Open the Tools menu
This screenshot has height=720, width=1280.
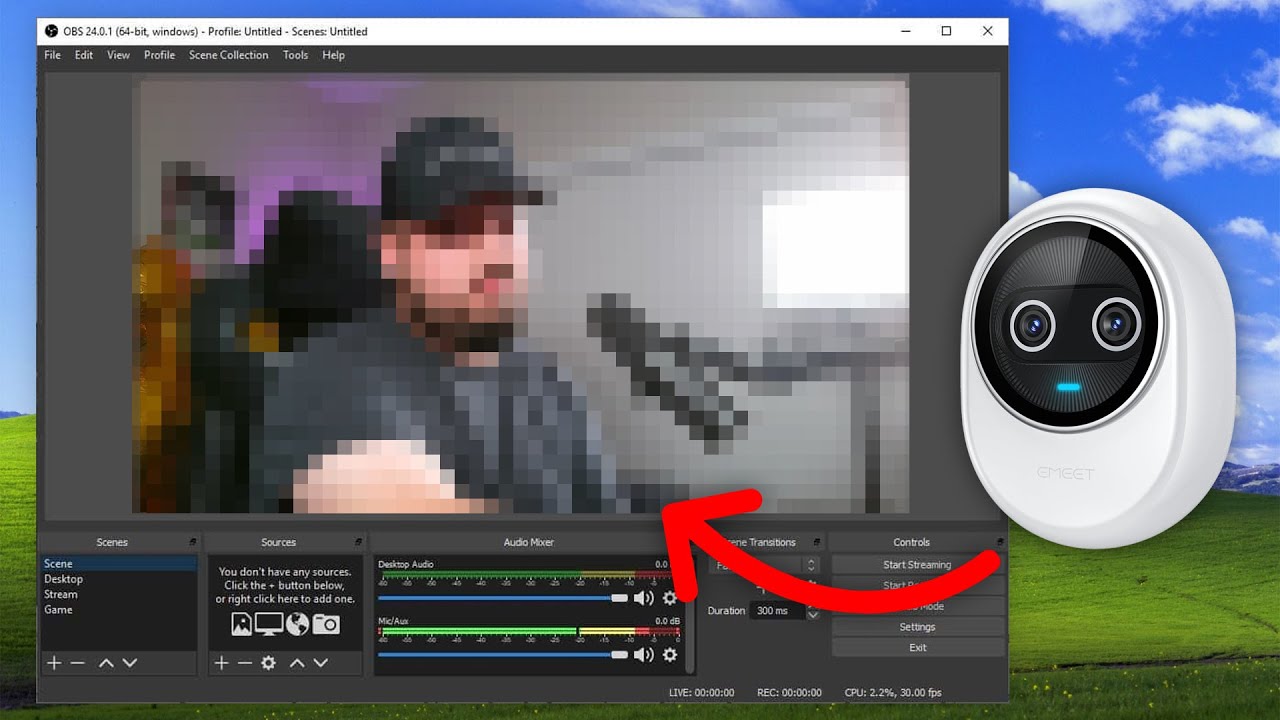click(x=295, y=55)
